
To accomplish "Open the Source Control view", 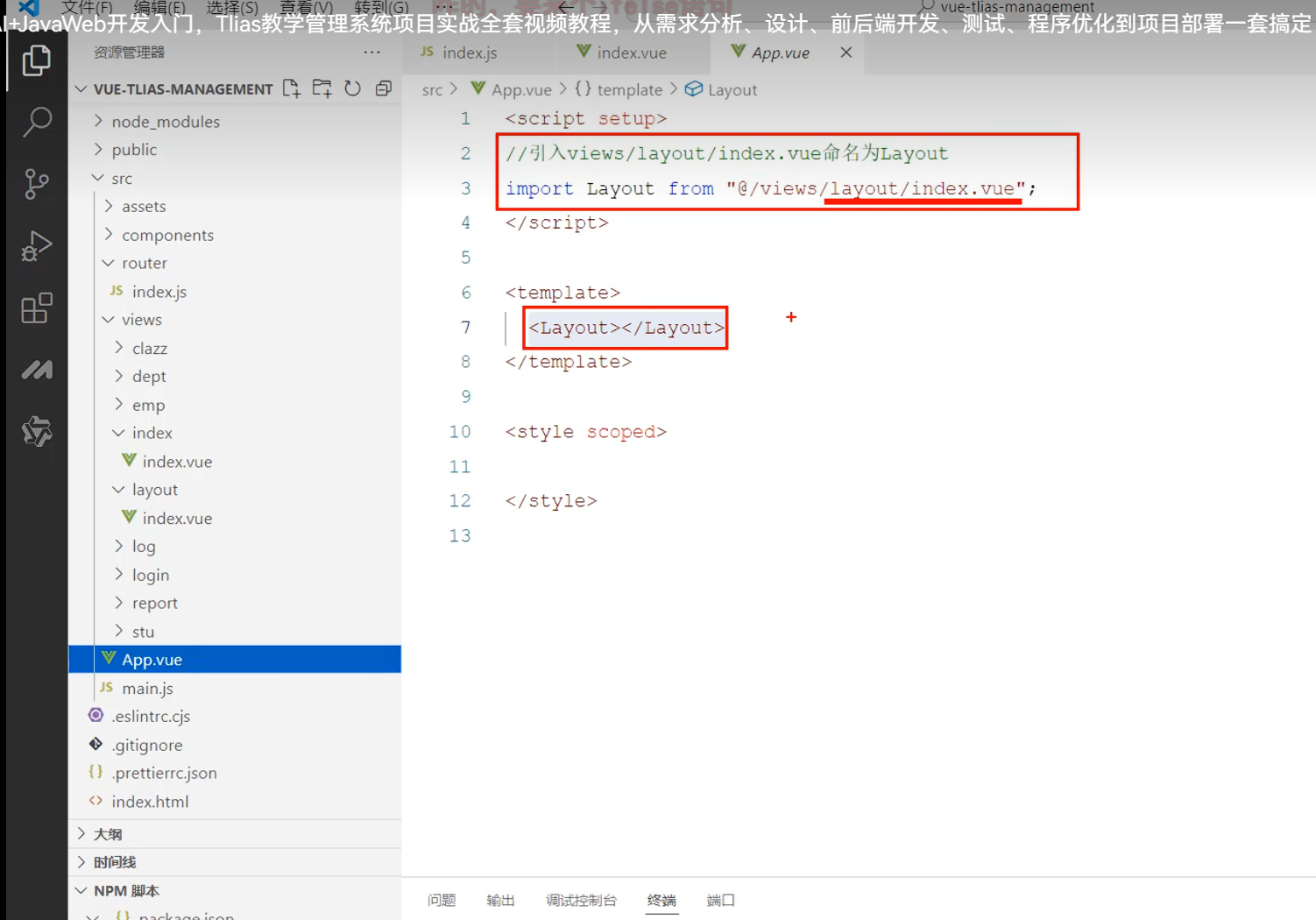I will point(36,184).
